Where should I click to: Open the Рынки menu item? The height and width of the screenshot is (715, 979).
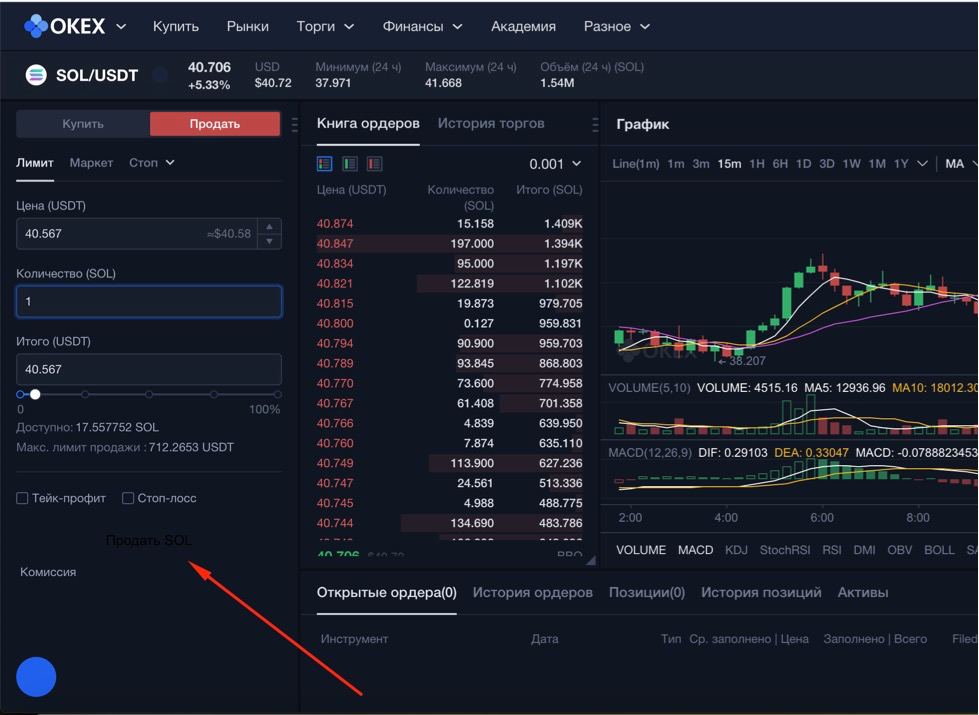(x=248, y=26)
